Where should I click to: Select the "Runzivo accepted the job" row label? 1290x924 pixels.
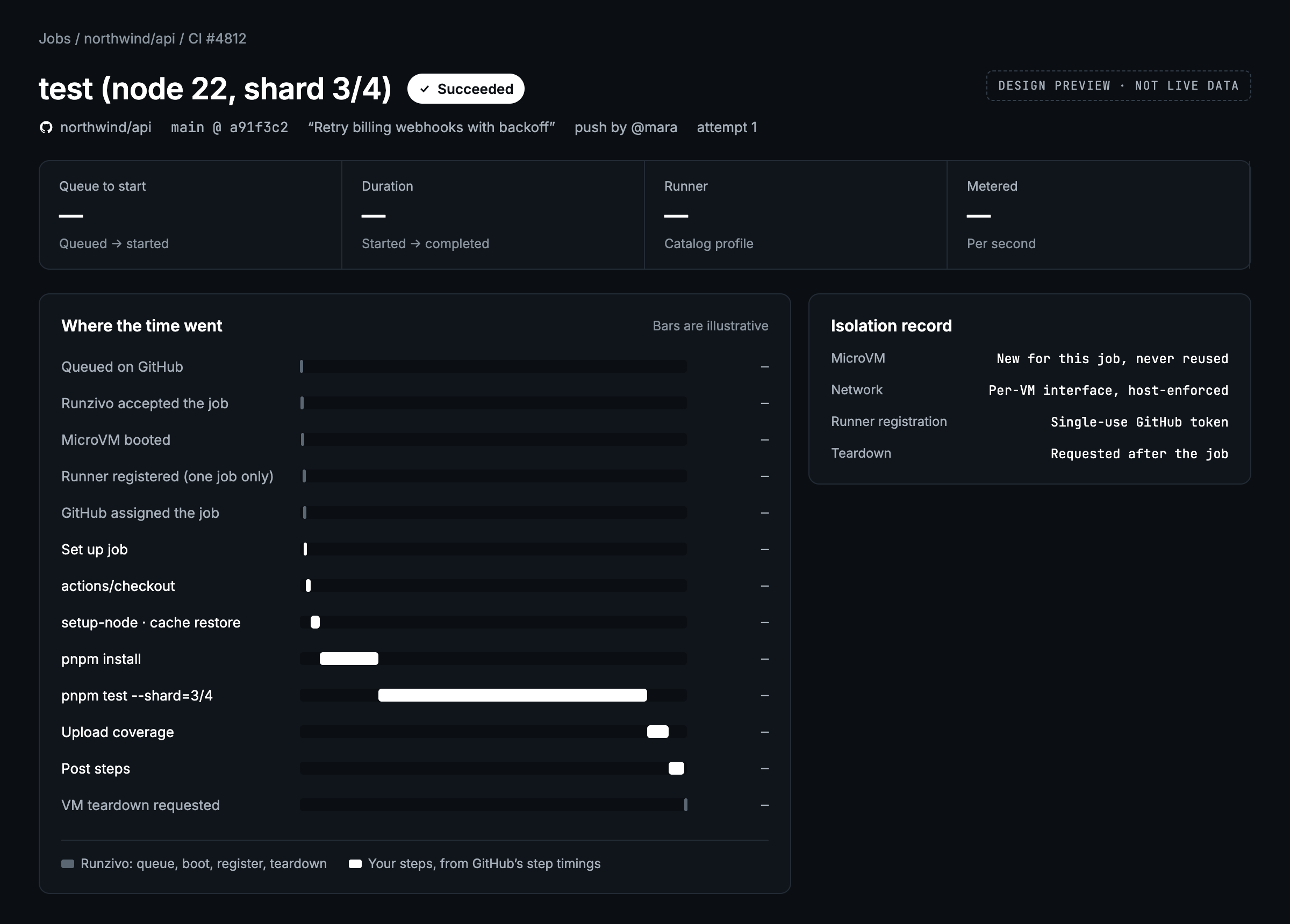[x=145, y=403]
